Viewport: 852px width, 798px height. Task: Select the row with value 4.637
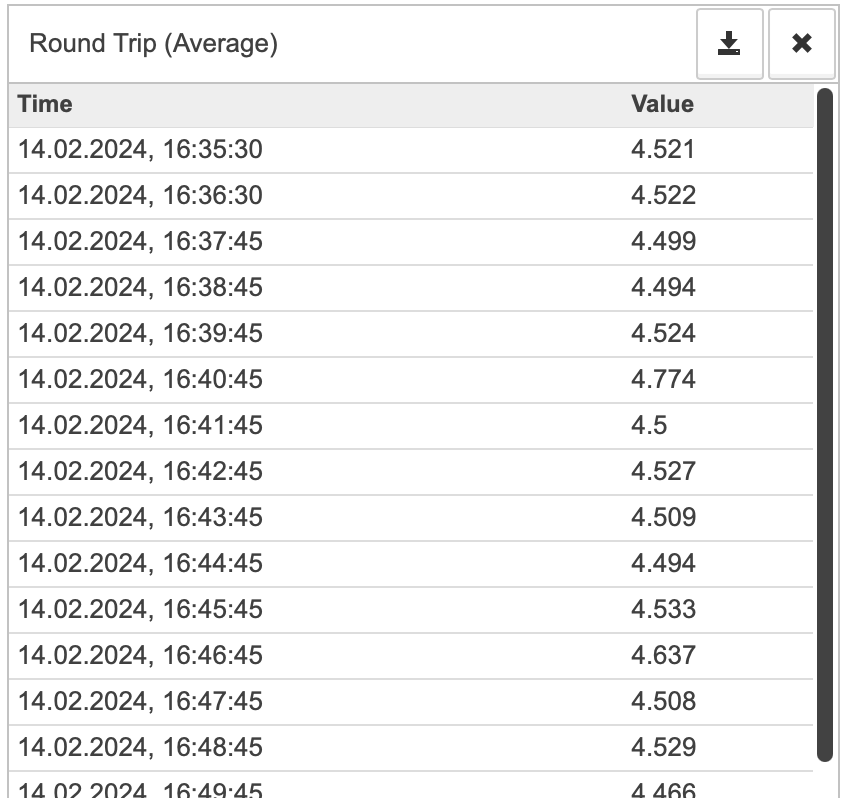click(x=411, y=655)
